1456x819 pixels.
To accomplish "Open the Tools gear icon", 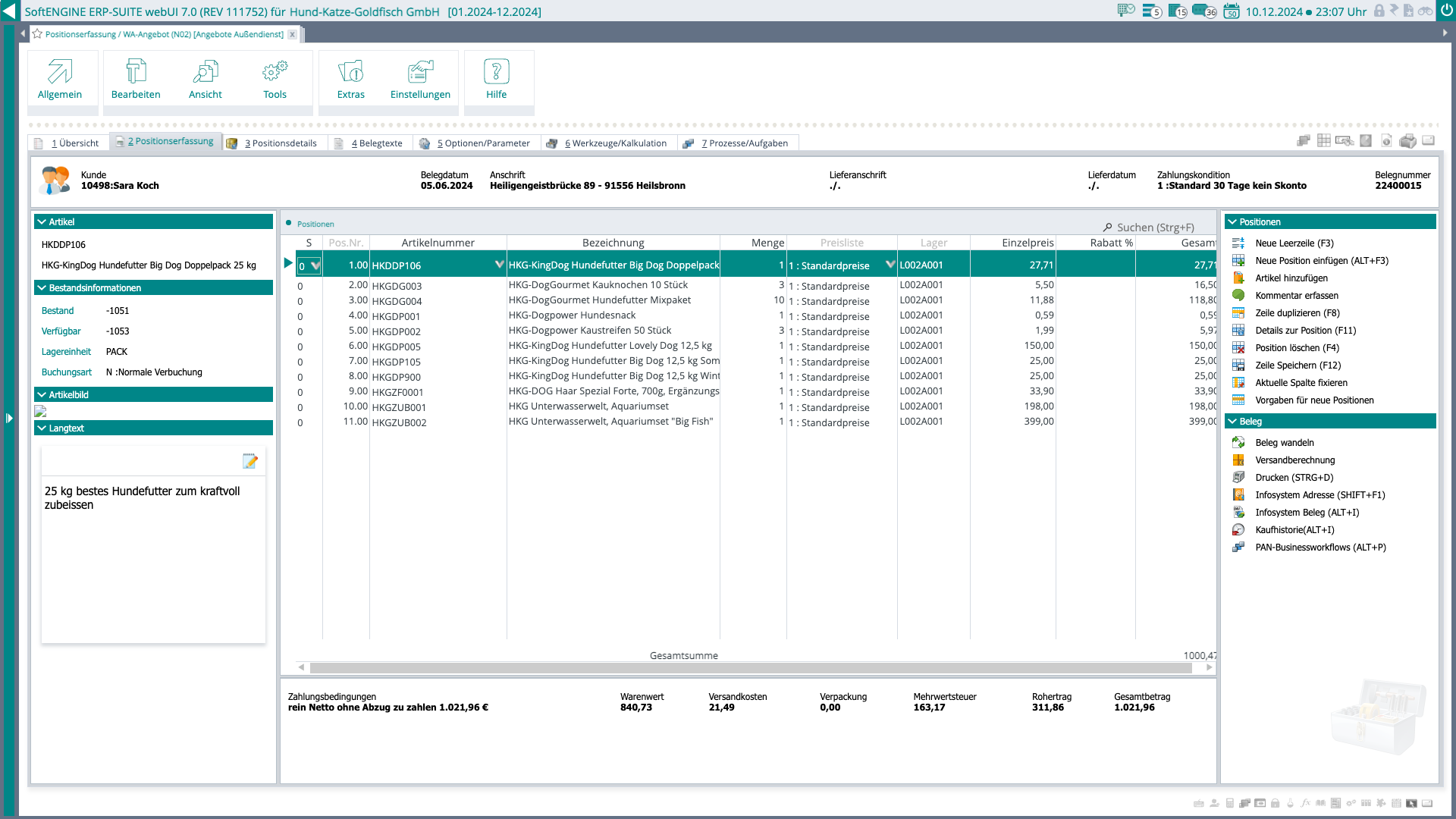I will click(x=275, y=72).
